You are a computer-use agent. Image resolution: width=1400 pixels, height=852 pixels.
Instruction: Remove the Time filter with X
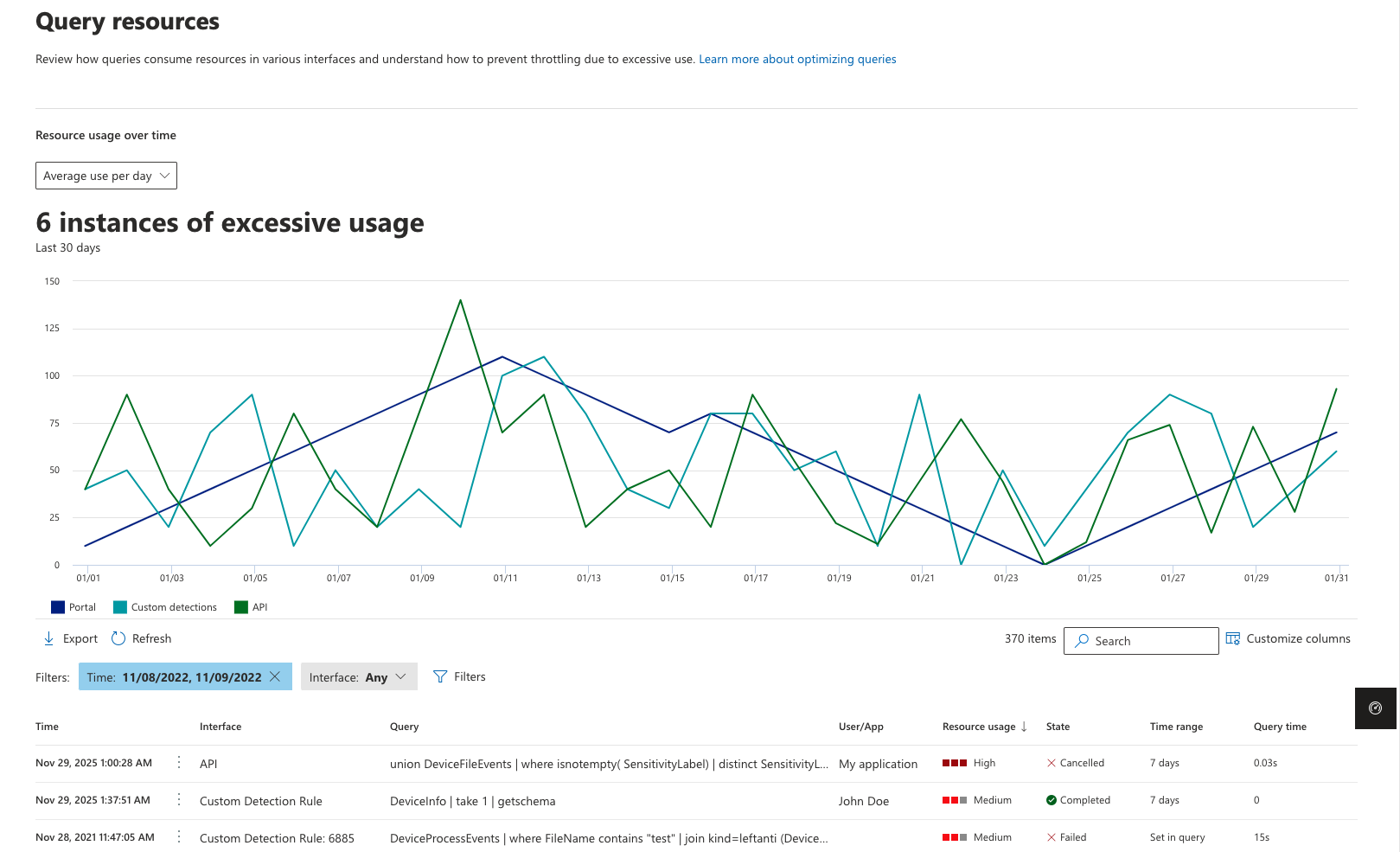pyautogui.click(x=275, y=676)
